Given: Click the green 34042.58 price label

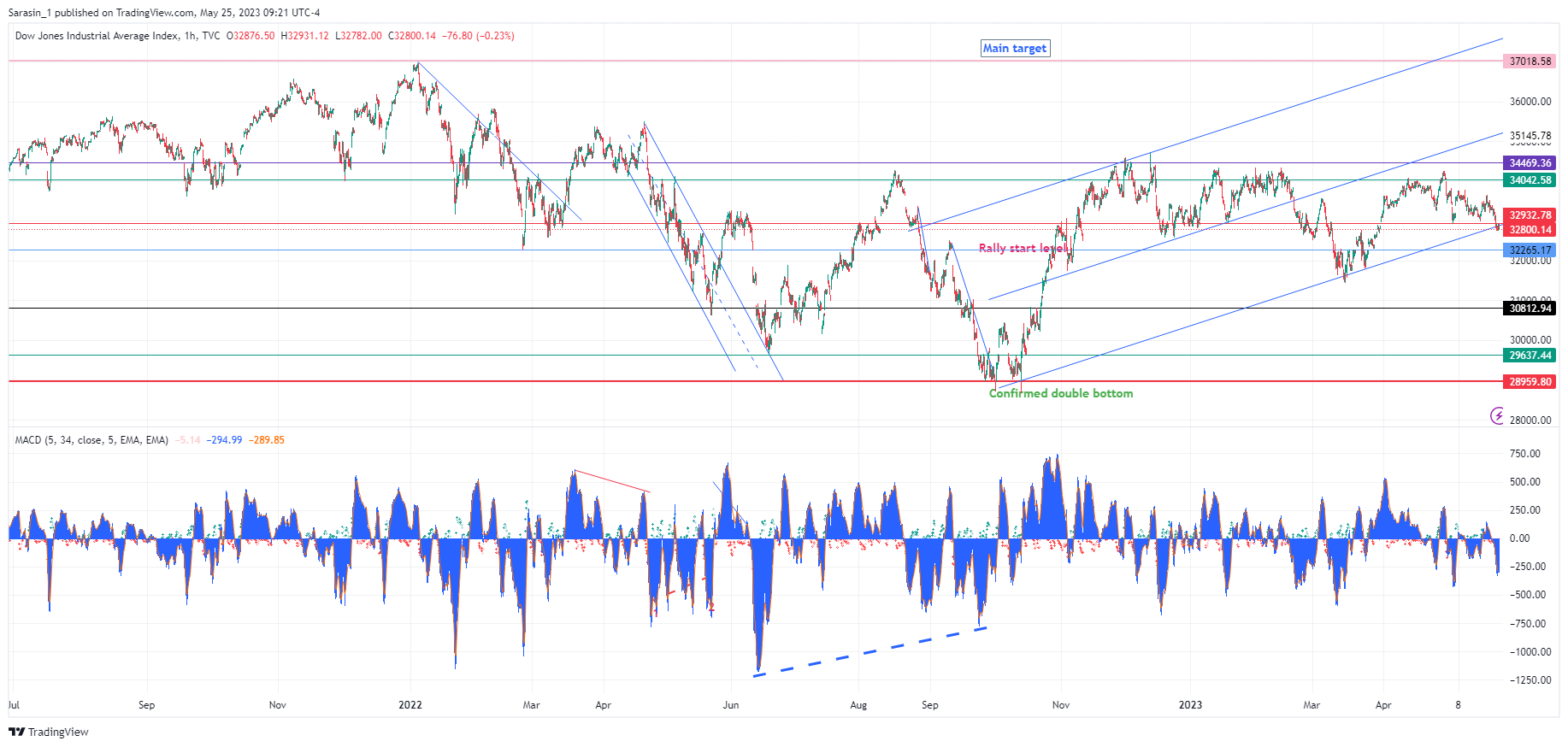Looking at the screenshot, I should (1530, 180).
